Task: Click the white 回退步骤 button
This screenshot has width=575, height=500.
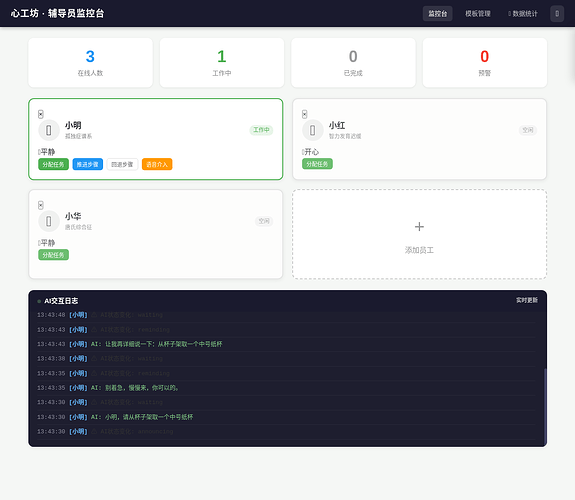Action: (x=122, y=164)
